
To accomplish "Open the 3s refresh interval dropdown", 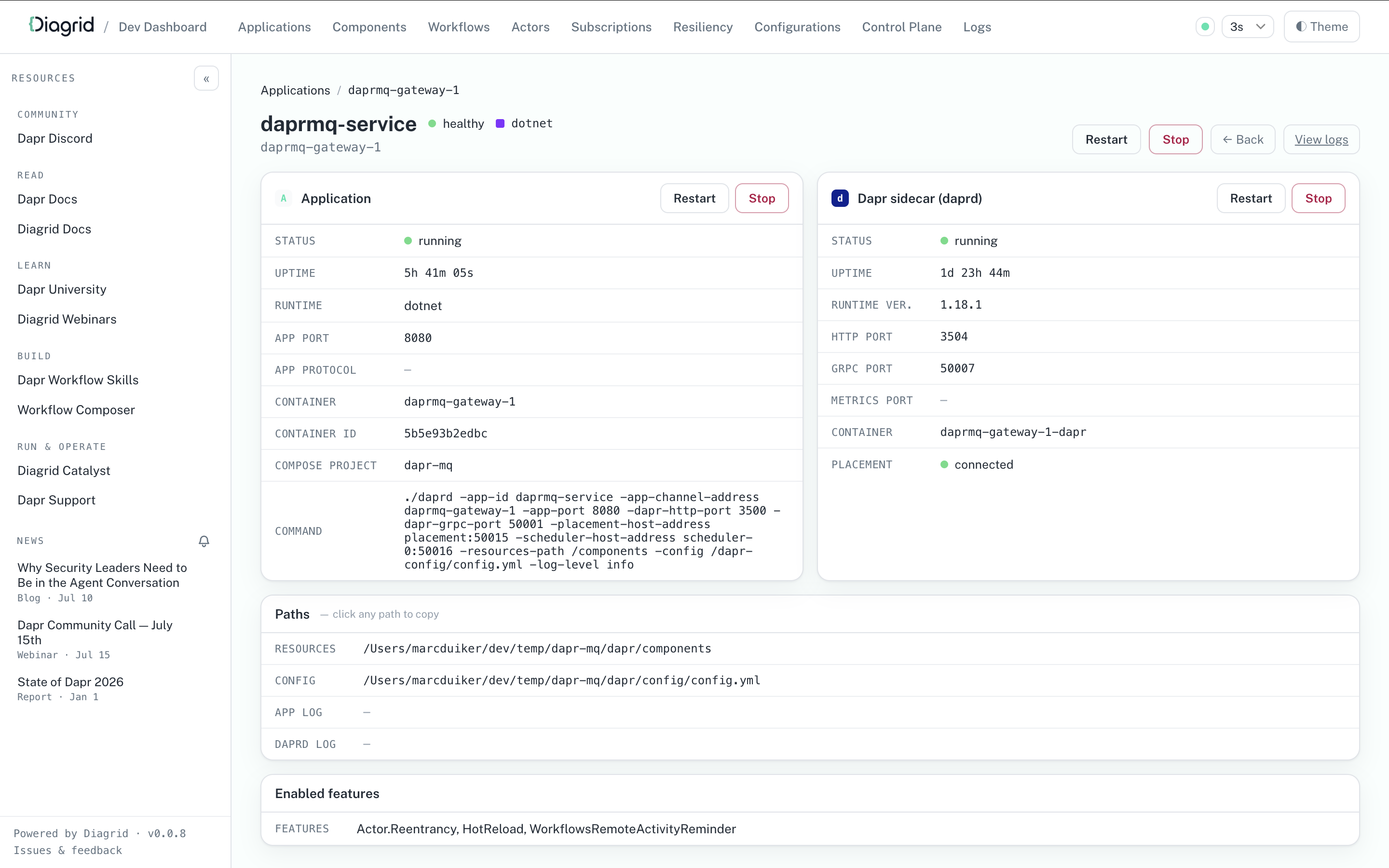I will coord(1247,27).
